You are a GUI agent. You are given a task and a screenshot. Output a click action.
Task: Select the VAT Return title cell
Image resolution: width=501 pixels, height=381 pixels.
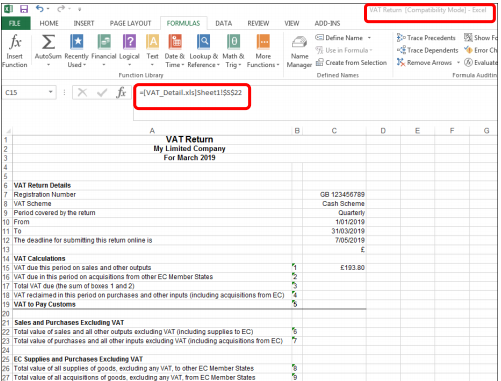tap(189, 139)
